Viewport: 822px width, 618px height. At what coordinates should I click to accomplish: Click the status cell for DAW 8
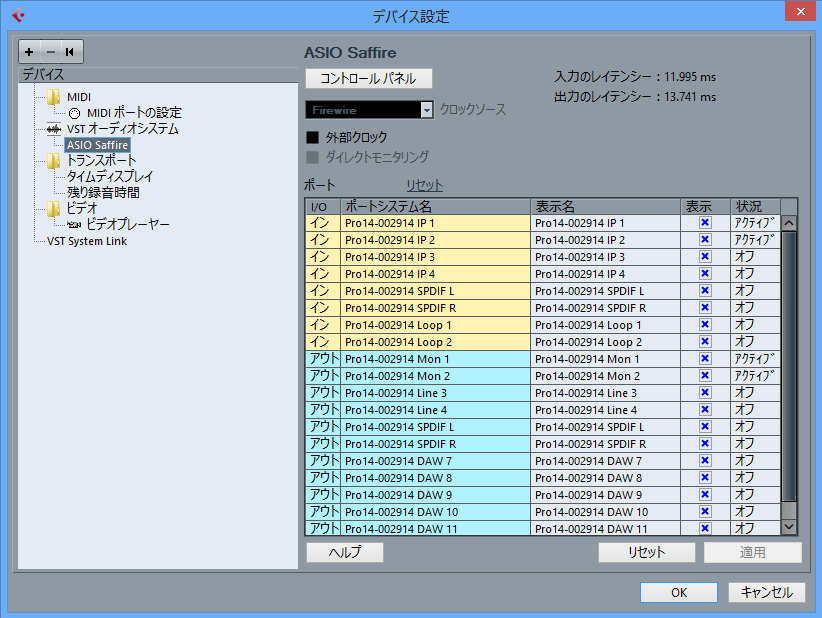[755, 478]
